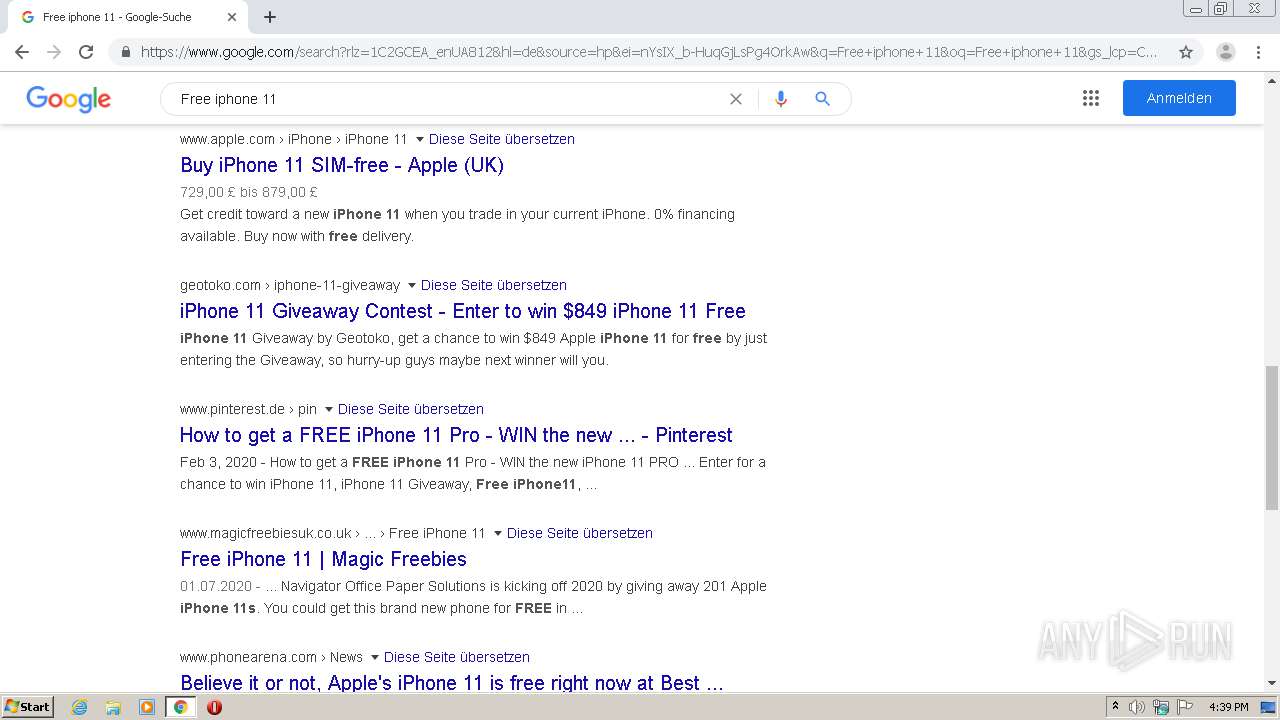Click the Chrome icon in taskbar
Viewport: 1280px width, 720px height.
181,707
